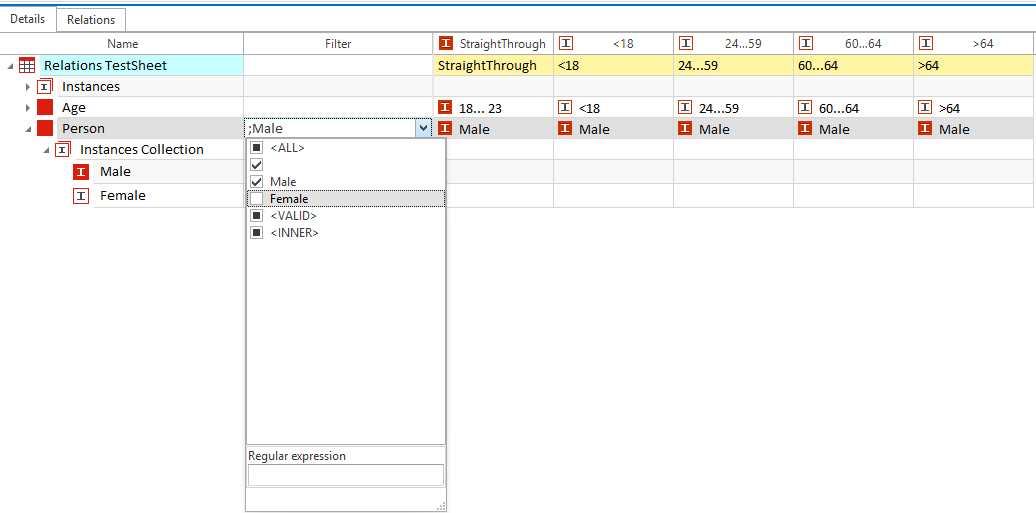Click the Regular expression input field

pos(345,475)
